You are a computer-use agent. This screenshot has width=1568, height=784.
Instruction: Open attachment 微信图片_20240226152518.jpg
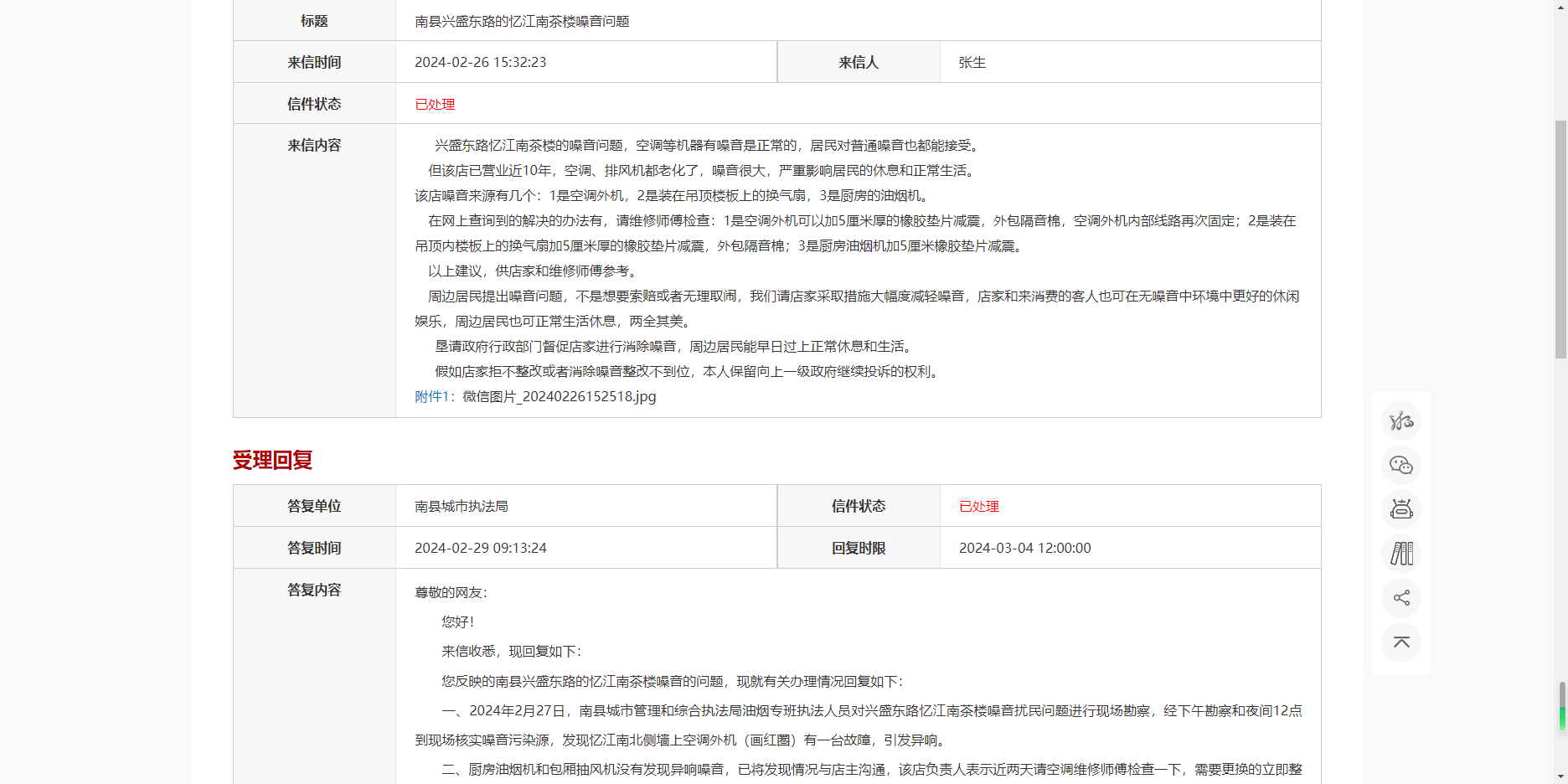coord(559,397)
